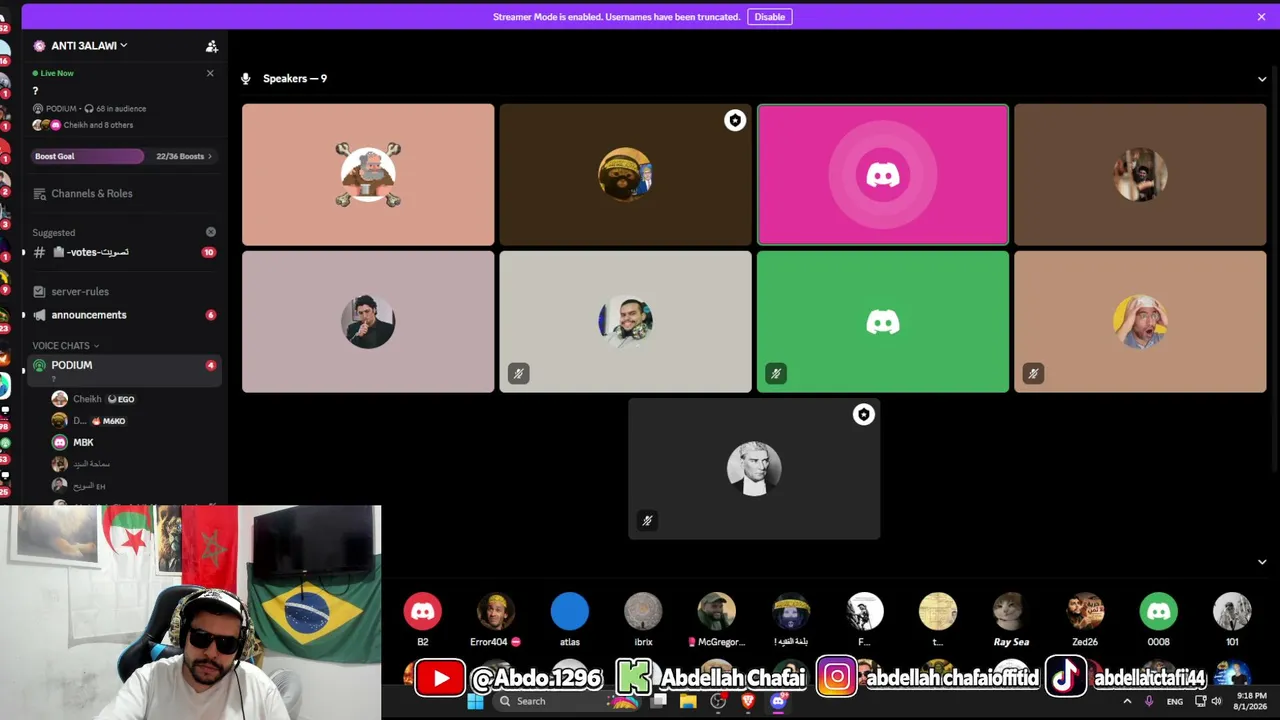The width and height of the screenshot is (1280, 720).
Task: Click muted mic icon on green speaker tile
Action: 776,374
